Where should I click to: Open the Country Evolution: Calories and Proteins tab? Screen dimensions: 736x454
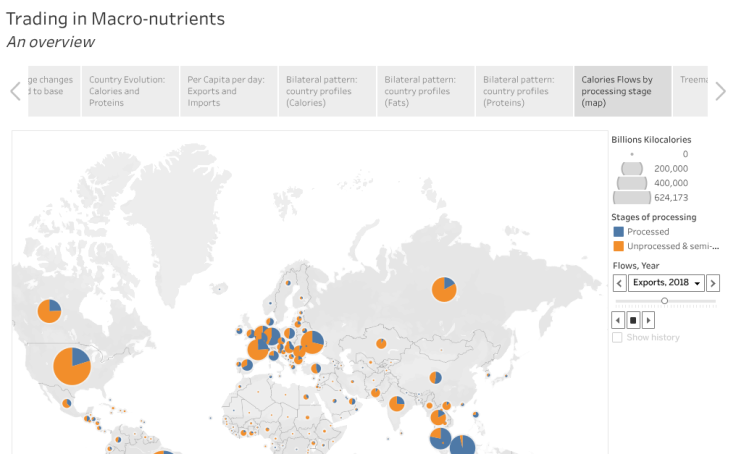tap(130, 91)
